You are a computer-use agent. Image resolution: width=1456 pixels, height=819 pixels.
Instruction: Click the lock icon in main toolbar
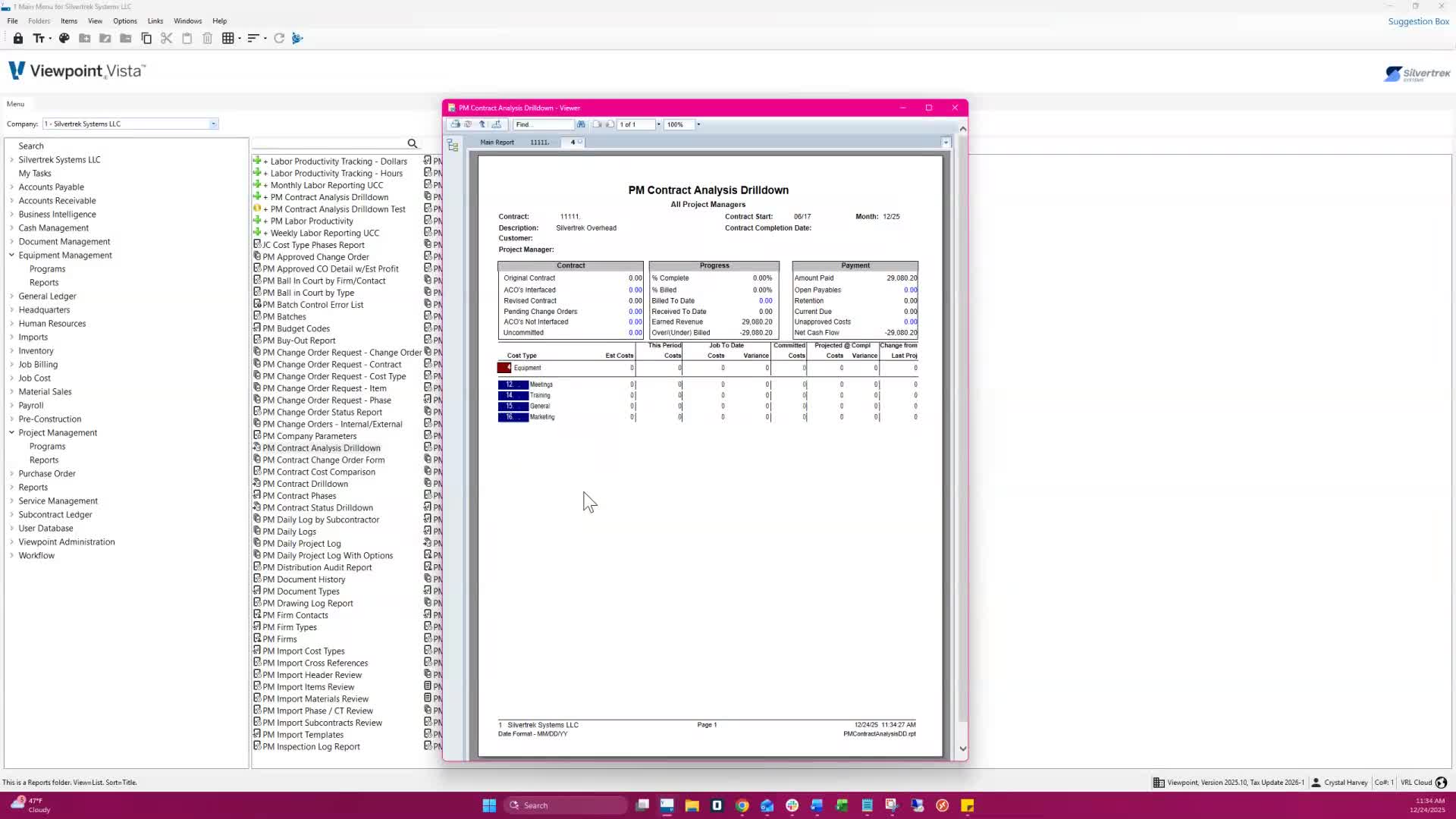pos(18,38)
